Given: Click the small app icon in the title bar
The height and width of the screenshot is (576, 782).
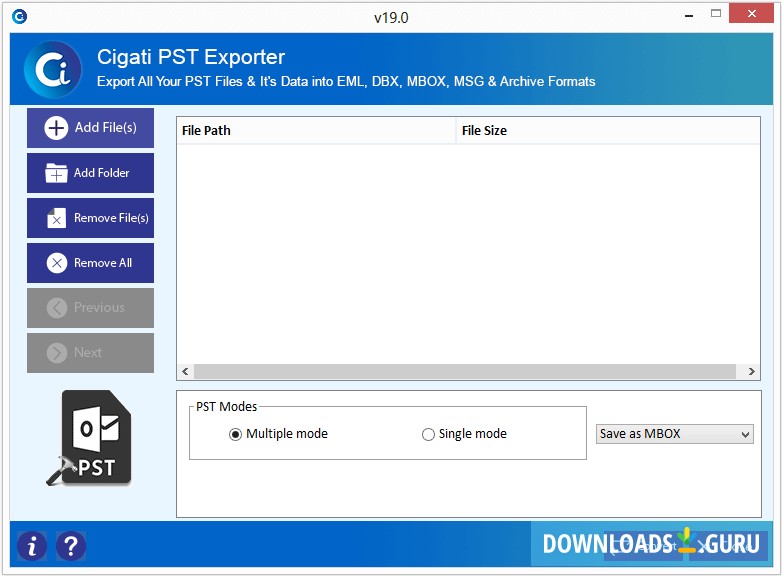Looking at the screenshot, I should 19,17.
